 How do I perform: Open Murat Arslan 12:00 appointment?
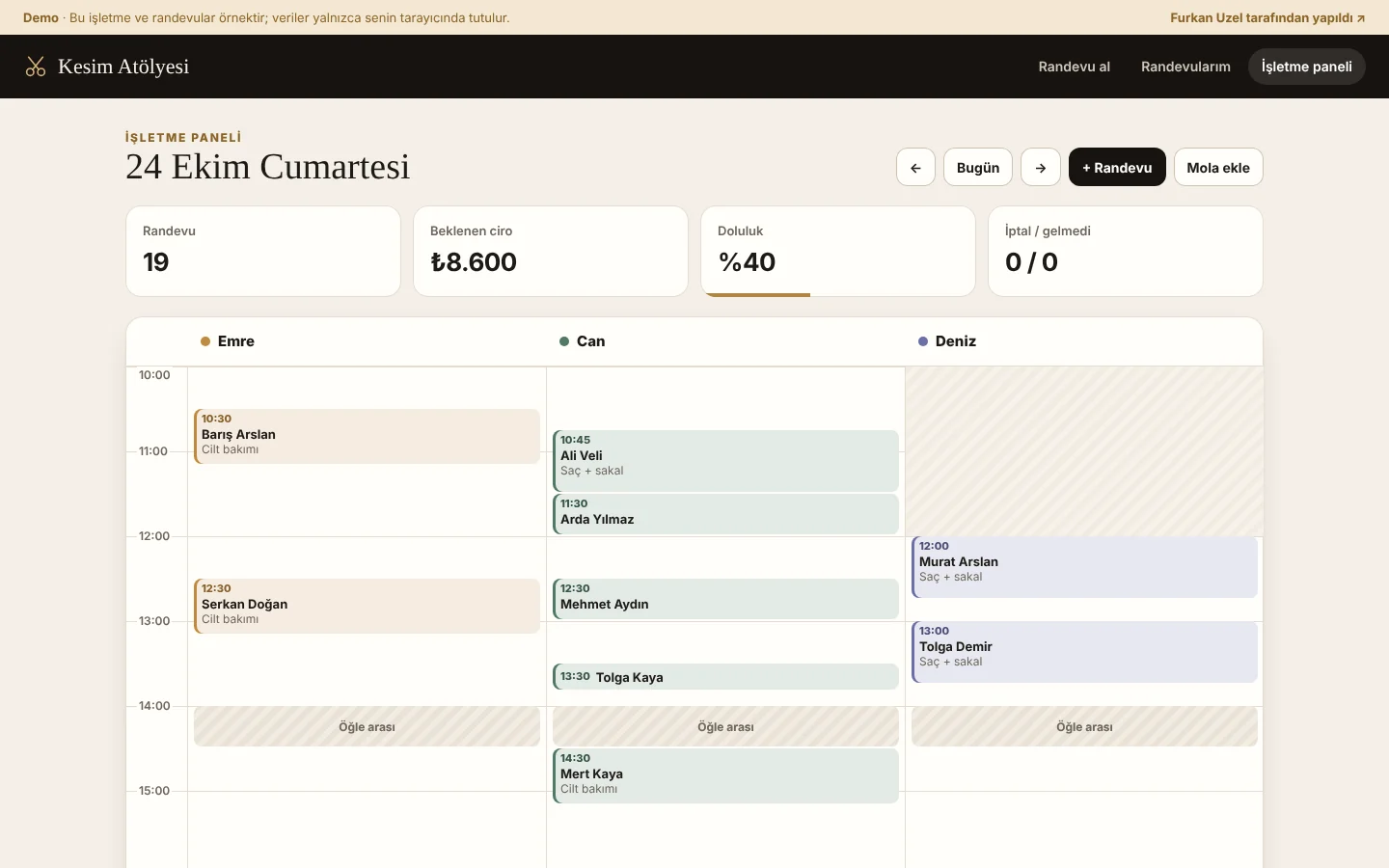pyautogui.click(x=1085, y=567)
